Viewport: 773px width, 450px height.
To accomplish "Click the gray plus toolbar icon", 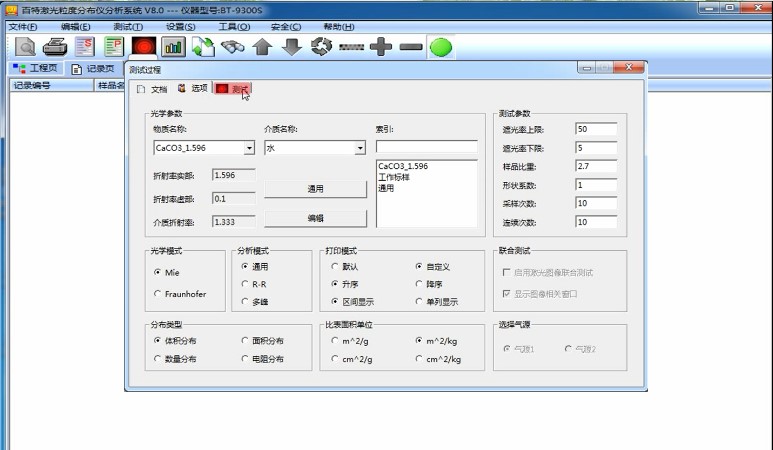I will click(381, 46).
